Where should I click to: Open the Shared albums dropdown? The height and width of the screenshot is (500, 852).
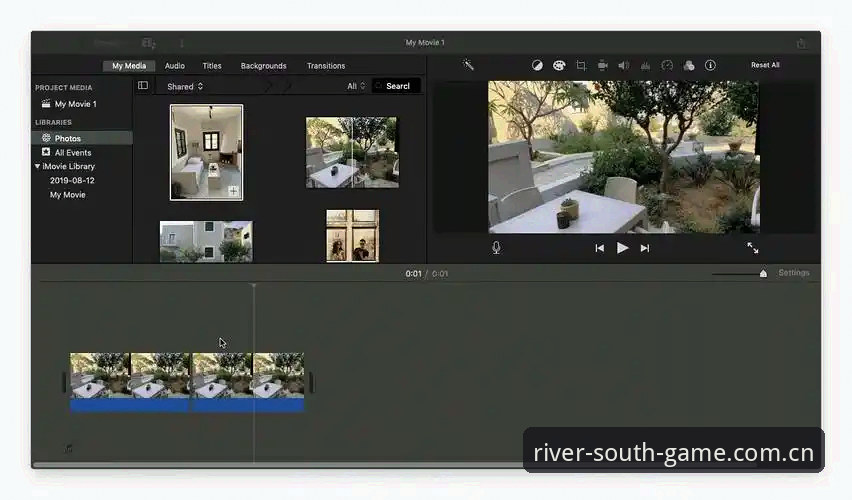(185, 86)
